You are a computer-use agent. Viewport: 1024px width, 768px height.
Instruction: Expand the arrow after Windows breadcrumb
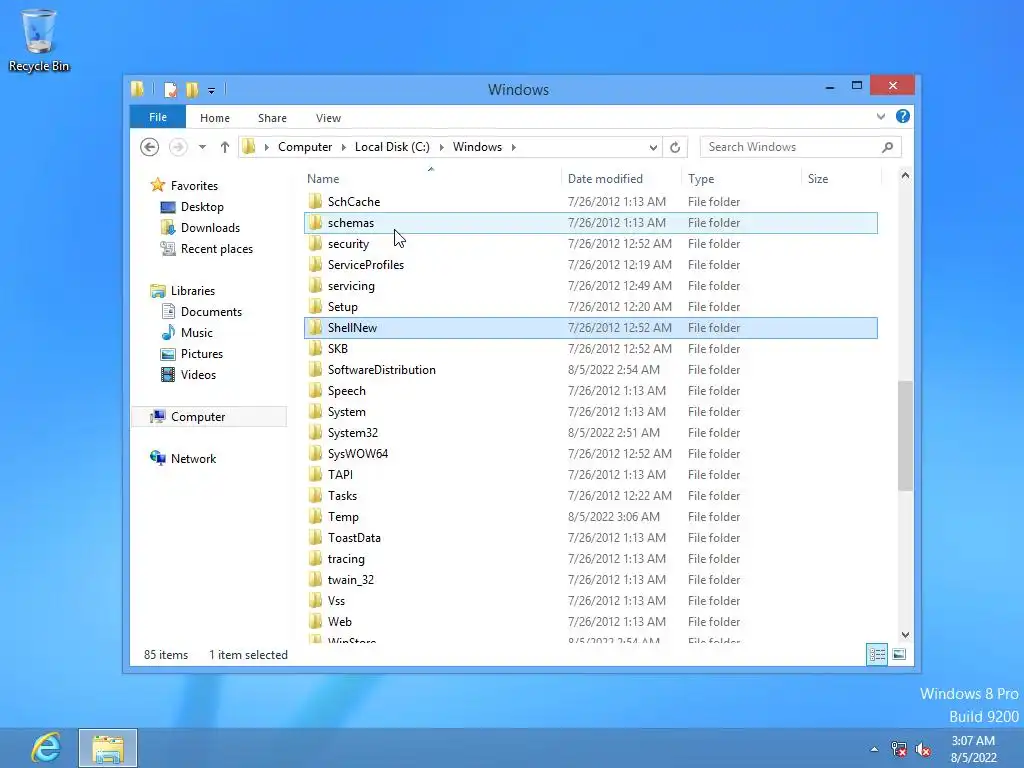[514, 147]
